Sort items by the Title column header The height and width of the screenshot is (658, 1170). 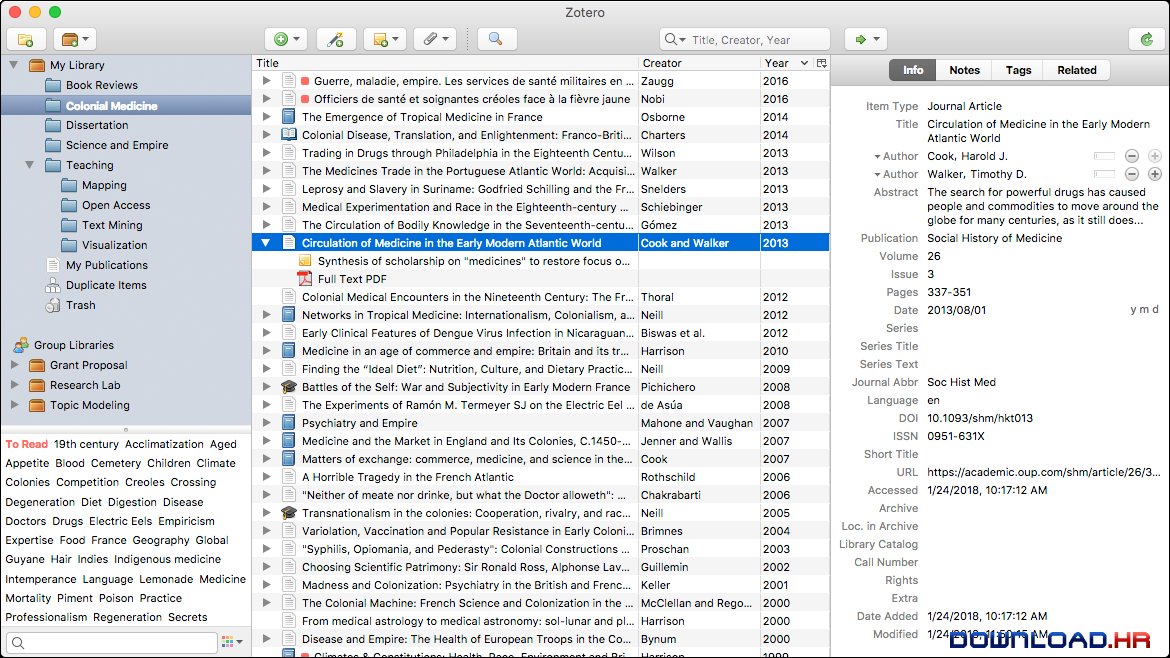445,63
